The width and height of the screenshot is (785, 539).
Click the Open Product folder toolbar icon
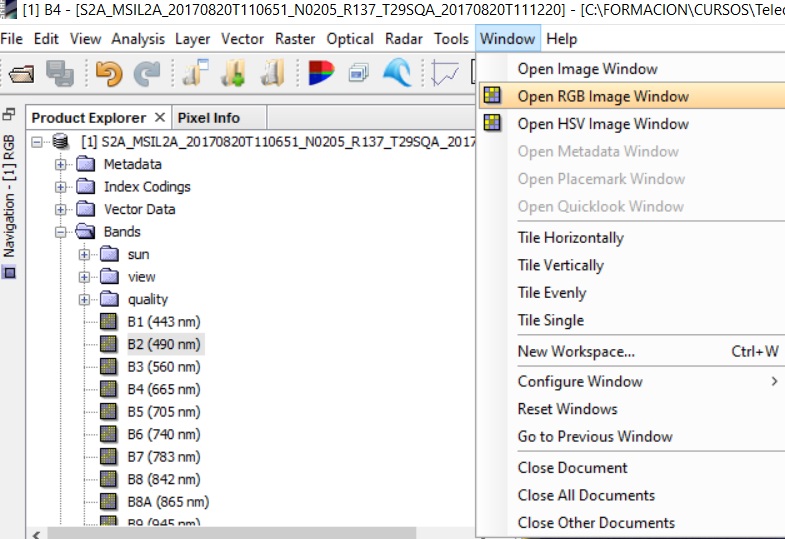coord(22,74)
